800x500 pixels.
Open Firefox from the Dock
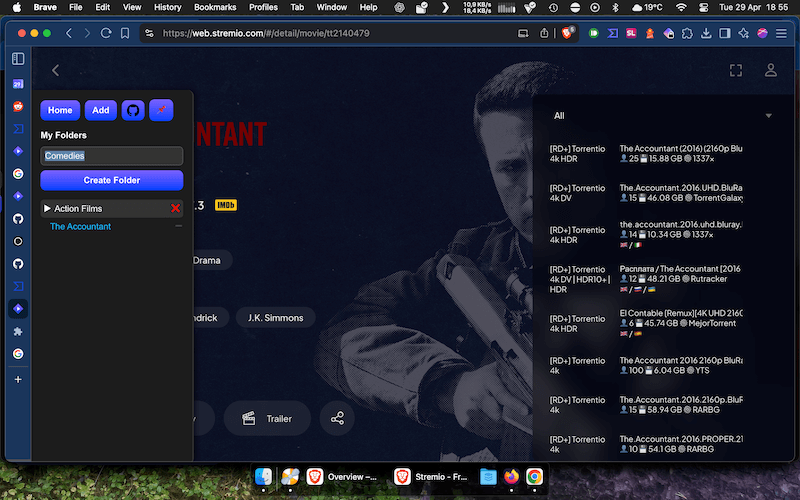pyautogui.click(x=511, y=477)
